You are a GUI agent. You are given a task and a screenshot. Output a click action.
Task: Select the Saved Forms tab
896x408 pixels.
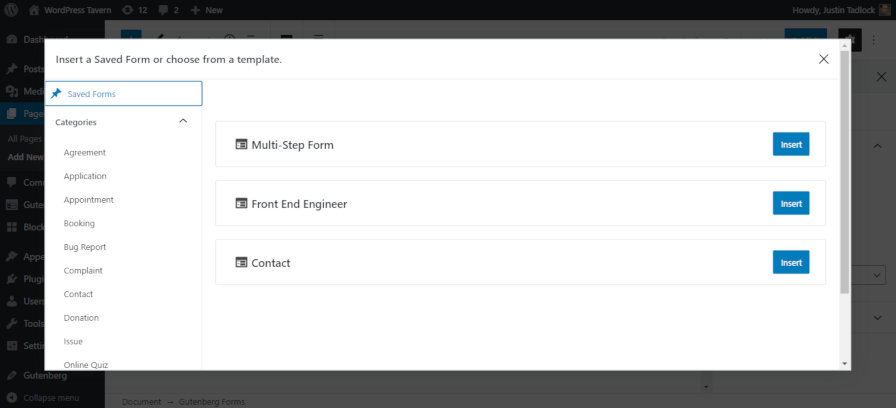coord(124,94)
